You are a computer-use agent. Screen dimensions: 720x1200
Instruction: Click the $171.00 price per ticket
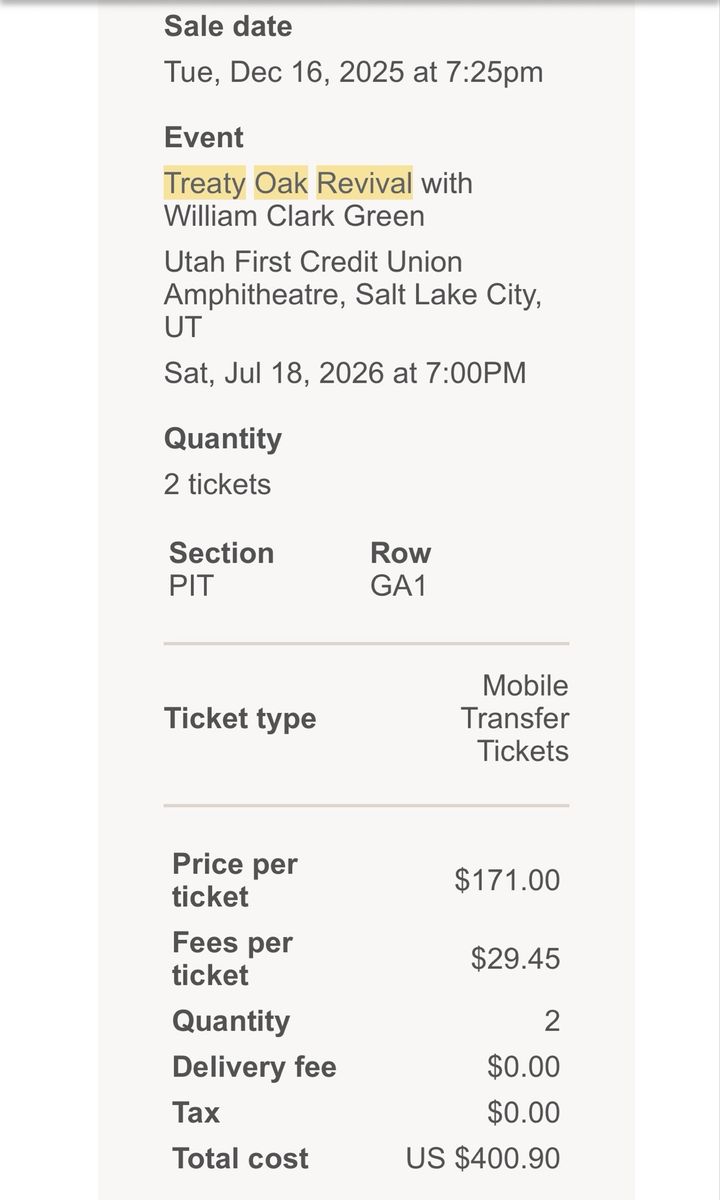coord(507,880)
